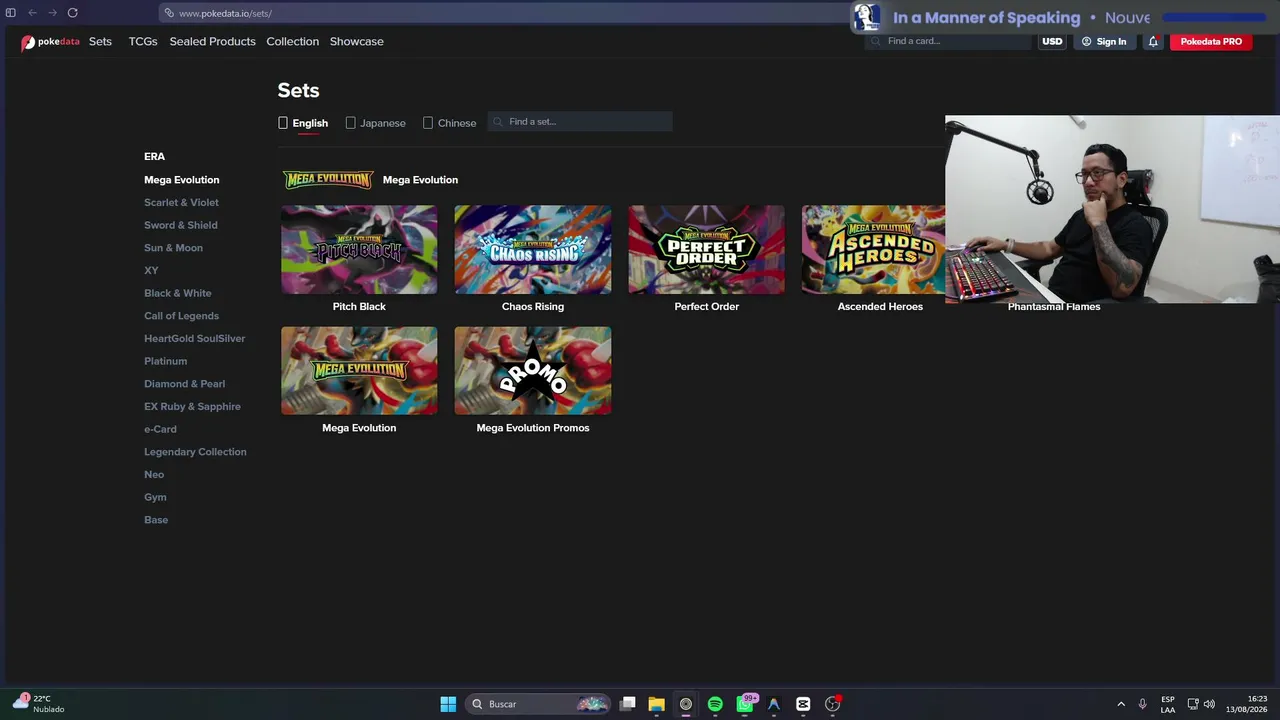Click the browser address bar URL

(x=225, y=13)
